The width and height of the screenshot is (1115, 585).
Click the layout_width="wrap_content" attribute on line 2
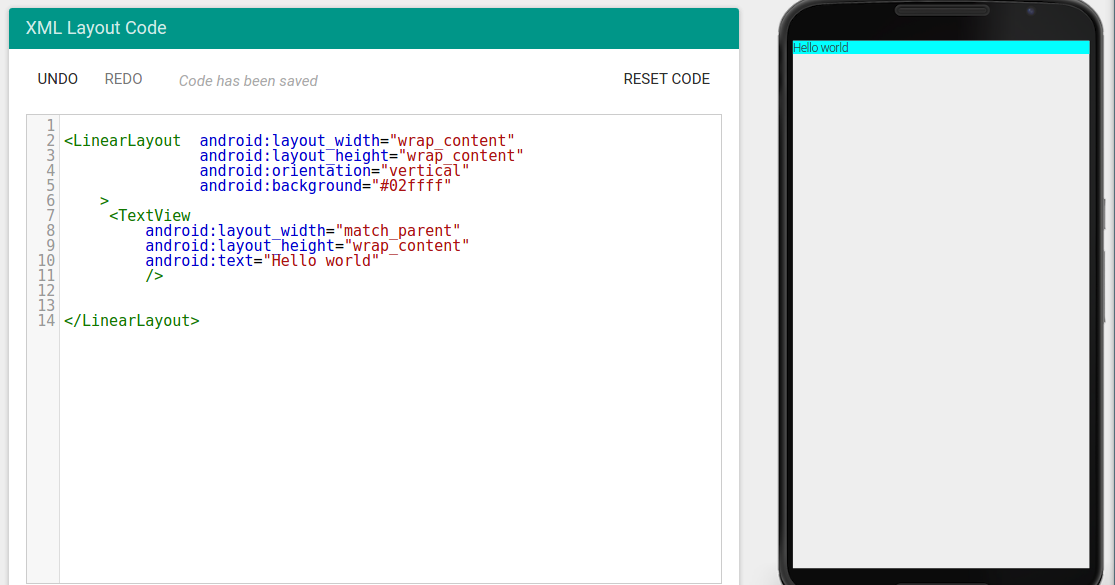point(357,141)
